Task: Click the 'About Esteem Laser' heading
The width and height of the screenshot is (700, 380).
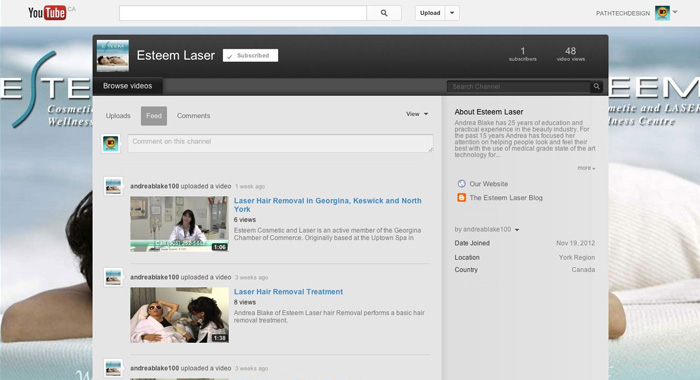Action: [489, 112]
